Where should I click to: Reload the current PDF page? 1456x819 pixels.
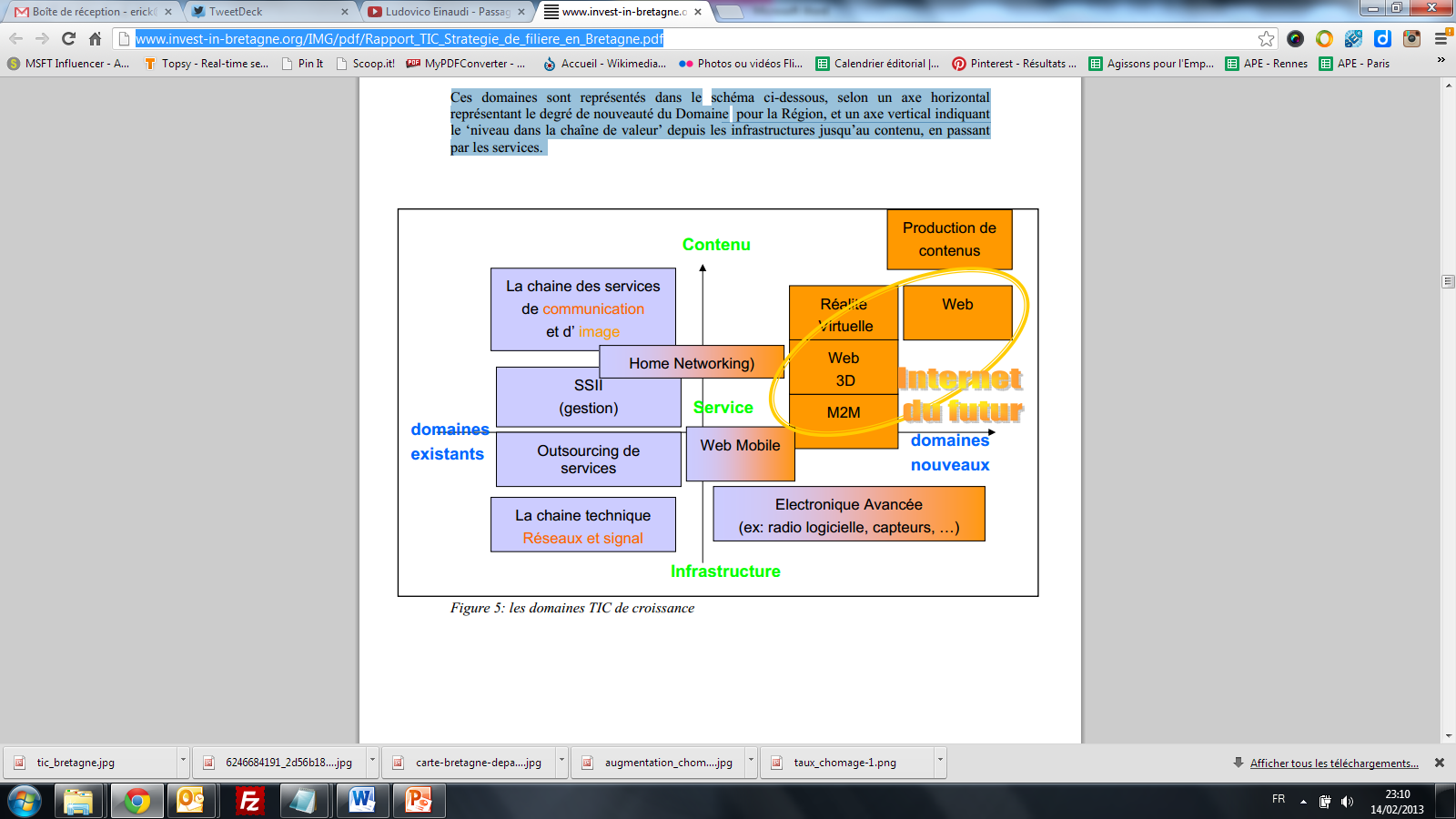pos(68,38)
